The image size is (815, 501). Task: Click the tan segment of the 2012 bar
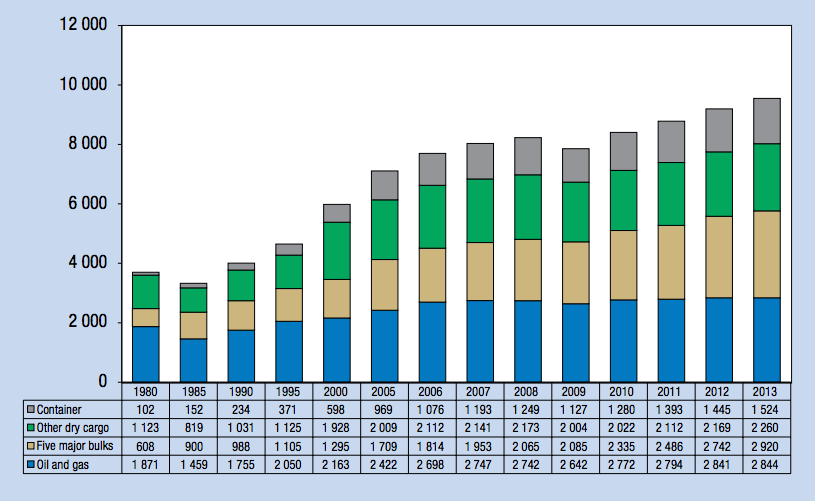(x=719, y=257)
